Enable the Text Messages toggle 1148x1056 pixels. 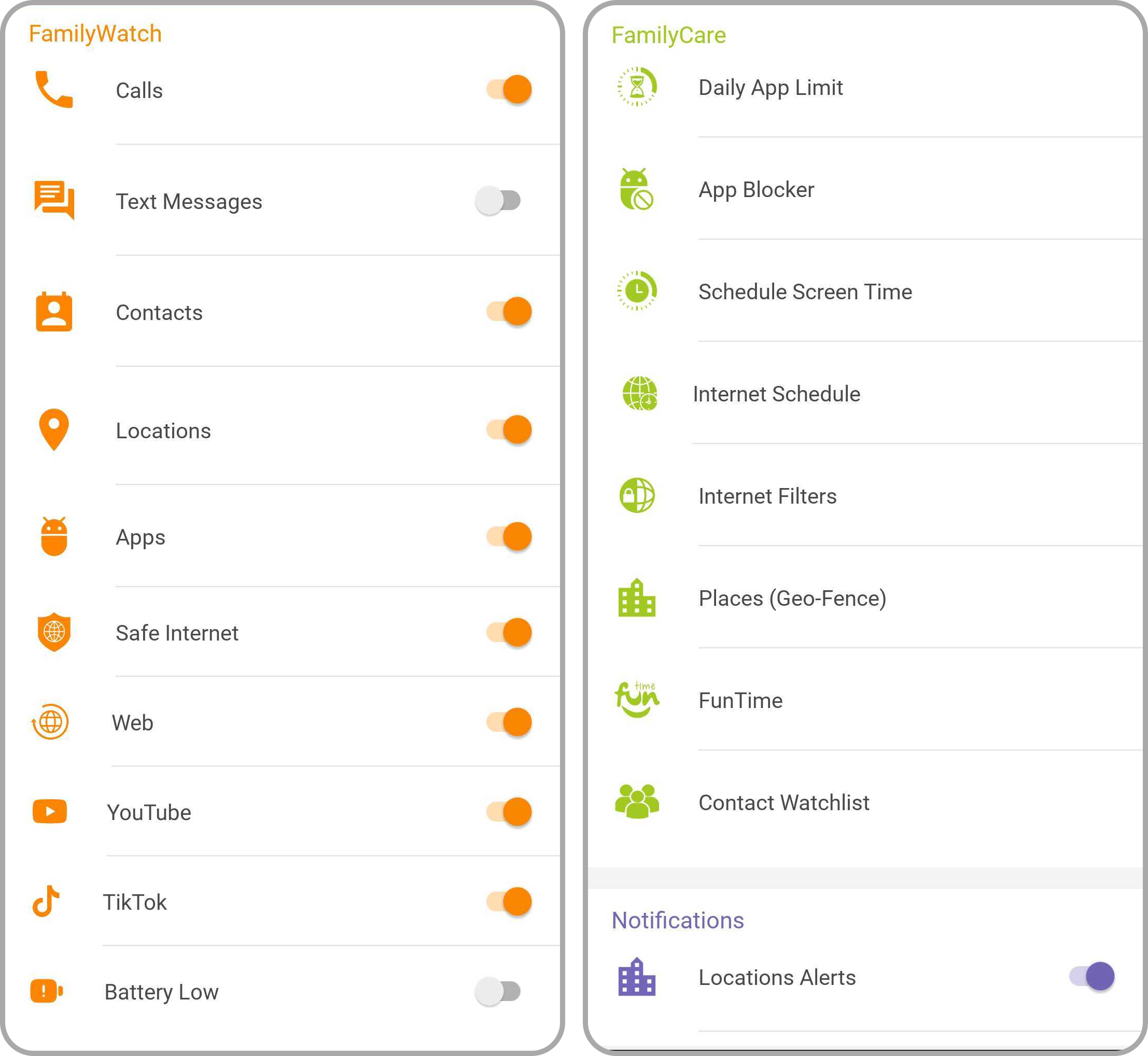pos(497,200)
